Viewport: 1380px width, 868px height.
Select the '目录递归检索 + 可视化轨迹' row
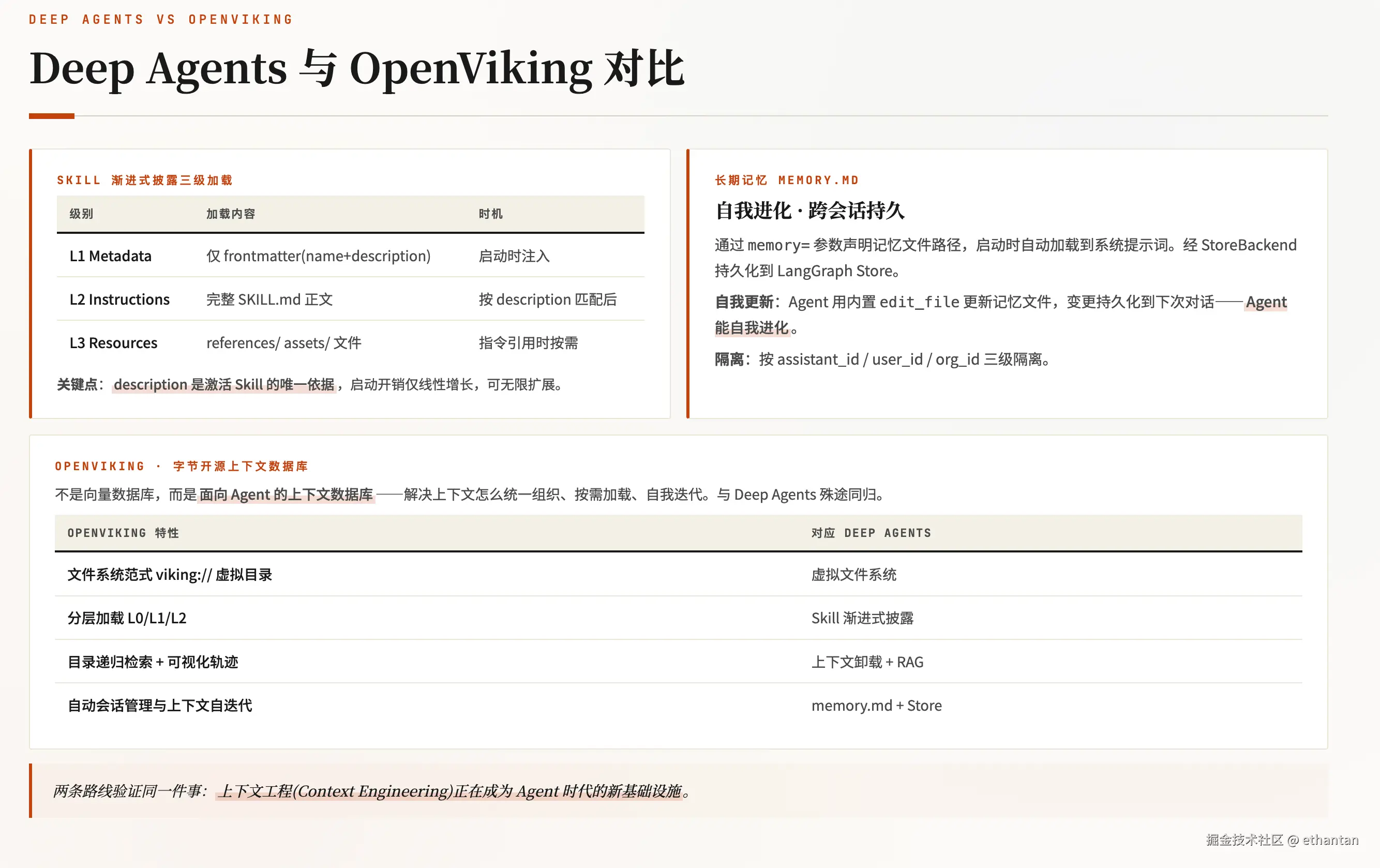coord(679,662)
